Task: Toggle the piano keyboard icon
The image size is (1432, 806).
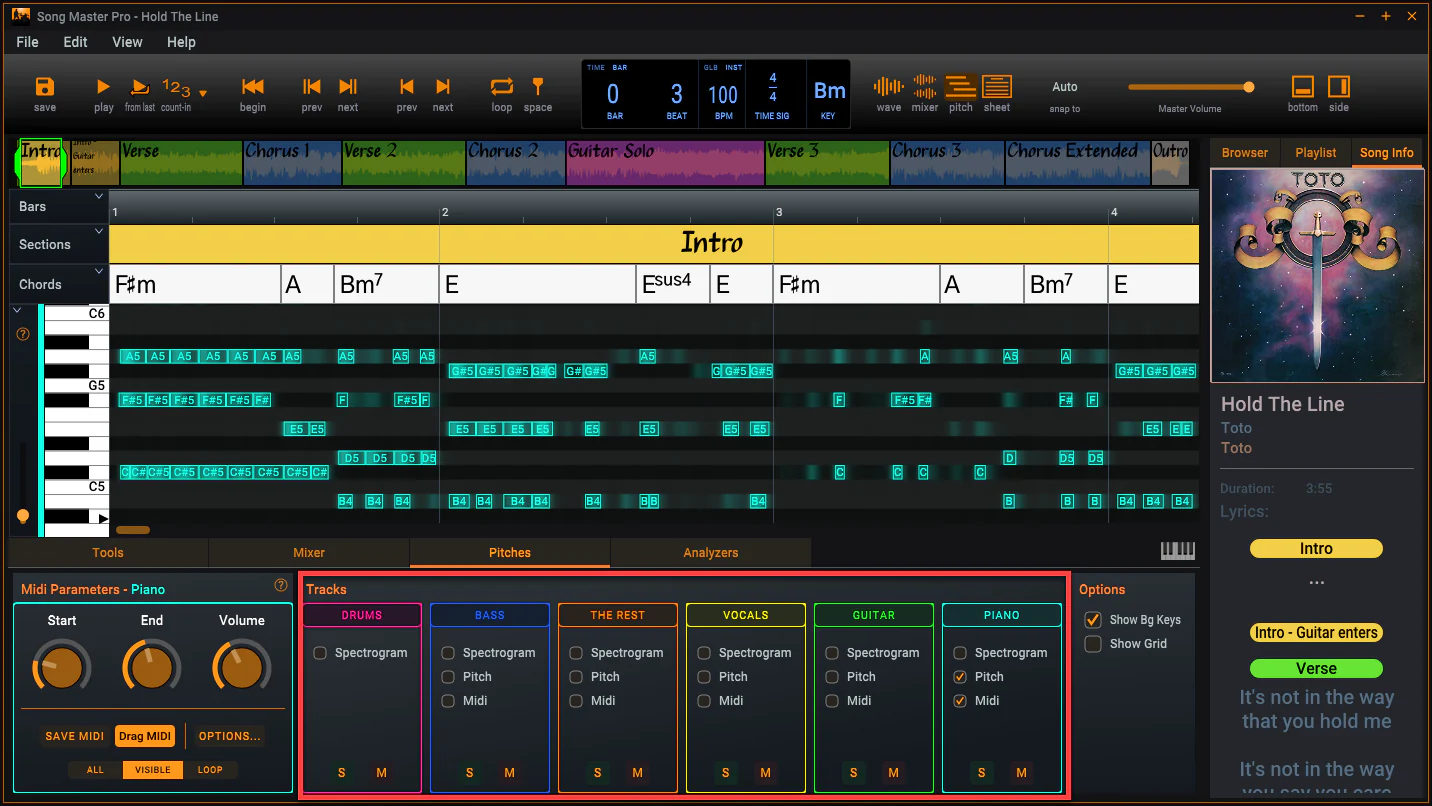Action: point(1178,550)
